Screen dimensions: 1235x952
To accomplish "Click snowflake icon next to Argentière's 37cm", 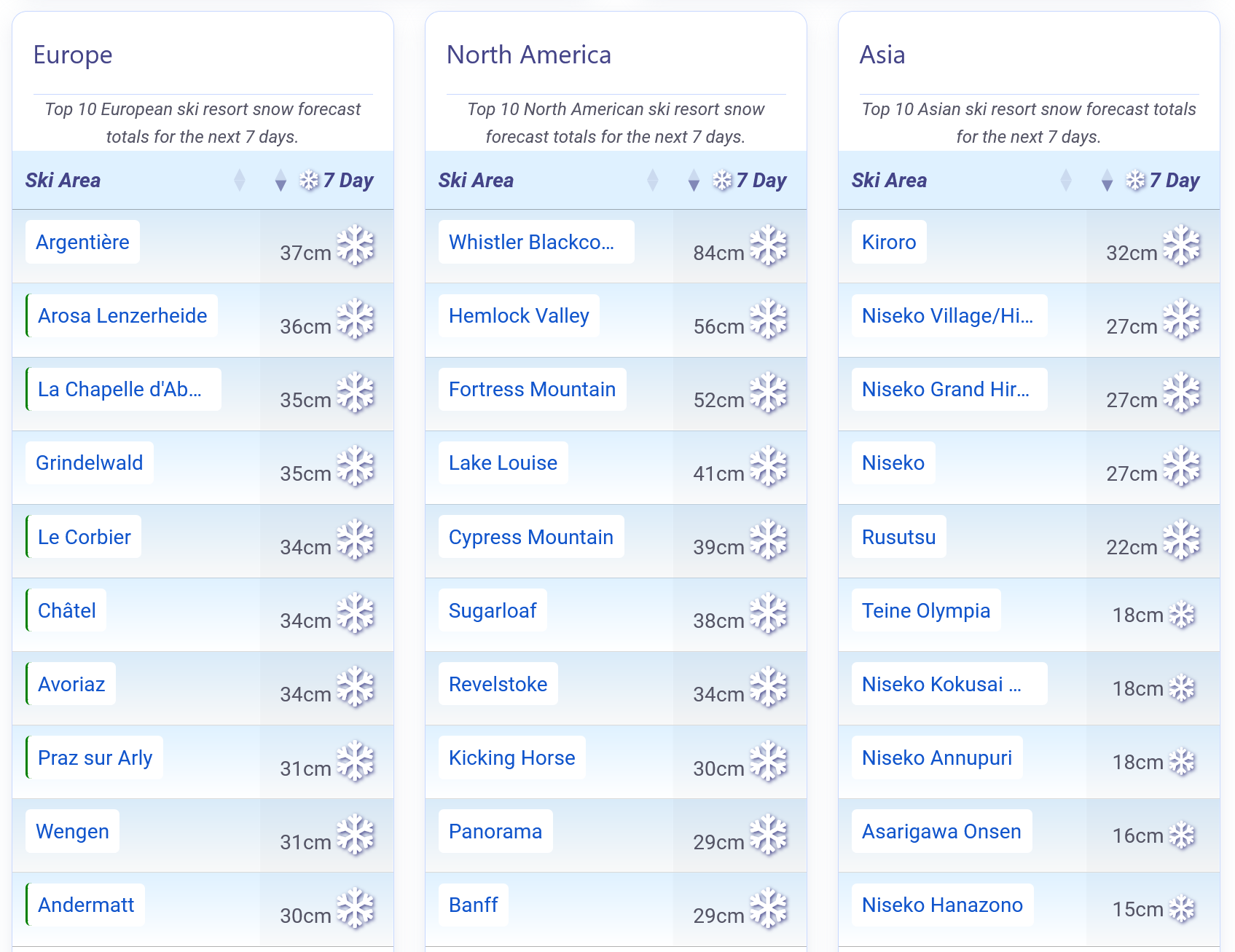I will pos(356,245).
